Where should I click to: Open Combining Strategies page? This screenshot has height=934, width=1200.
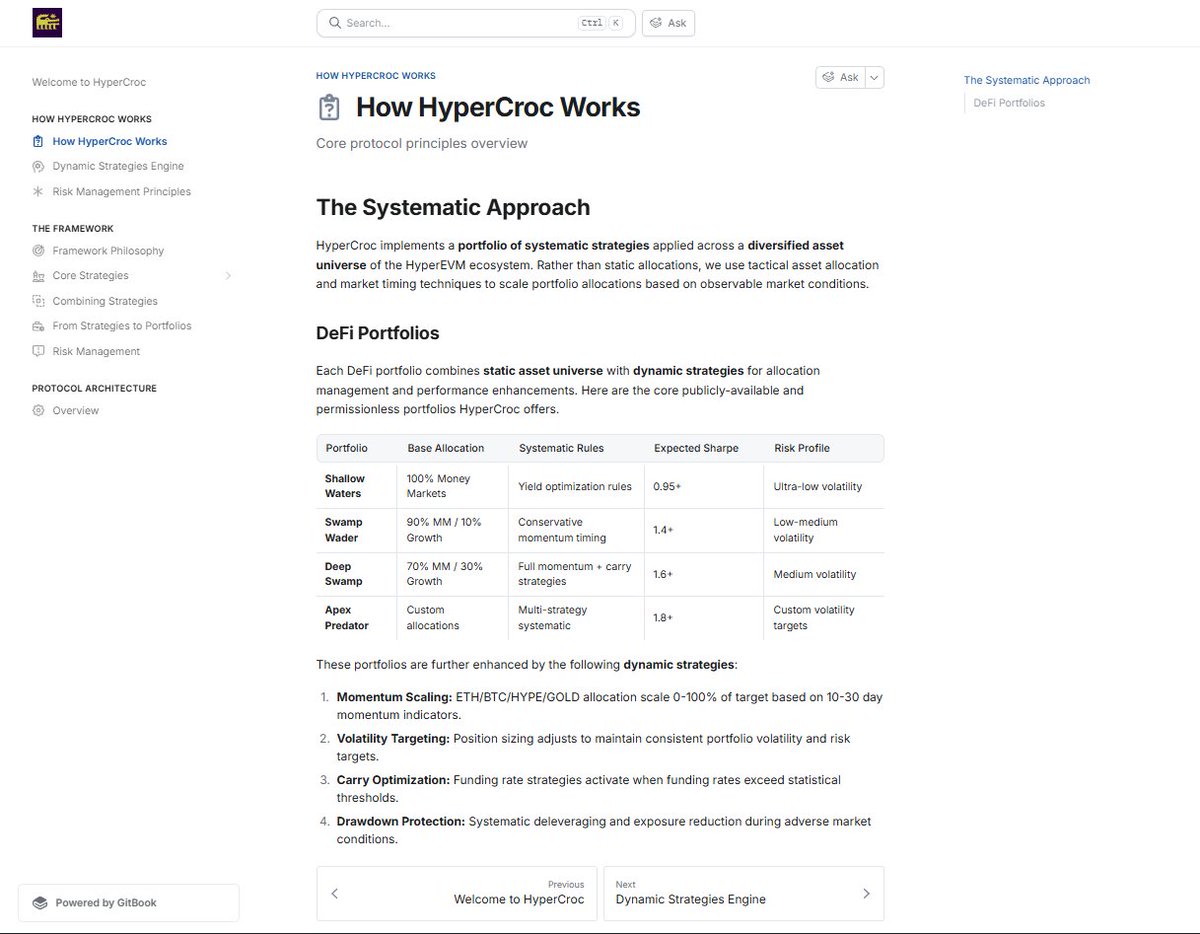(105, 301)
